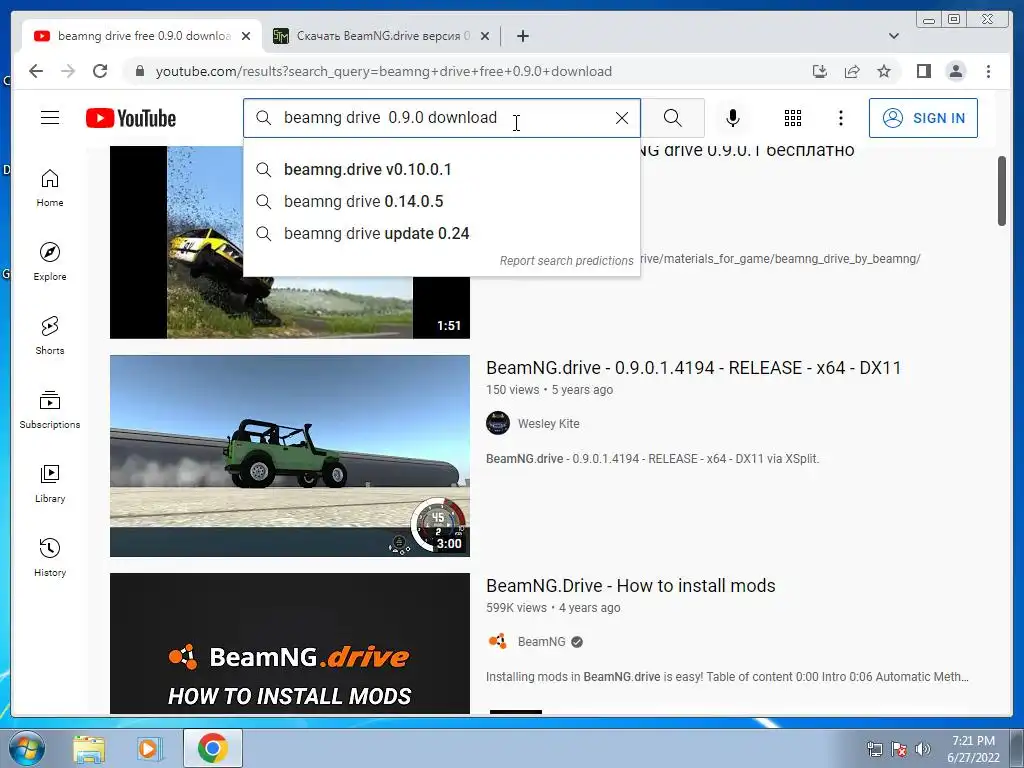Screen dimensions: 1024x768
Task: Click description 'Installing mods in BeamNG.drive is easy!'
Action: [727, 677]
